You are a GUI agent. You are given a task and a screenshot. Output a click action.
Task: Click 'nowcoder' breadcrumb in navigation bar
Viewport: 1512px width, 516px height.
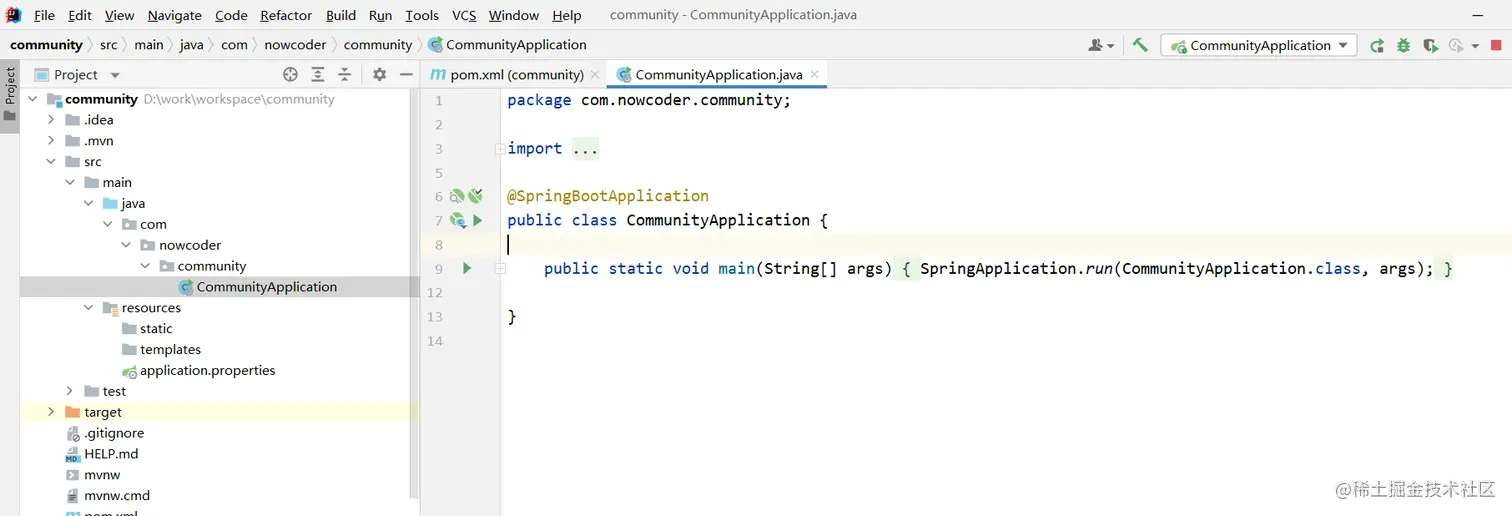click(x=295, y=45)
